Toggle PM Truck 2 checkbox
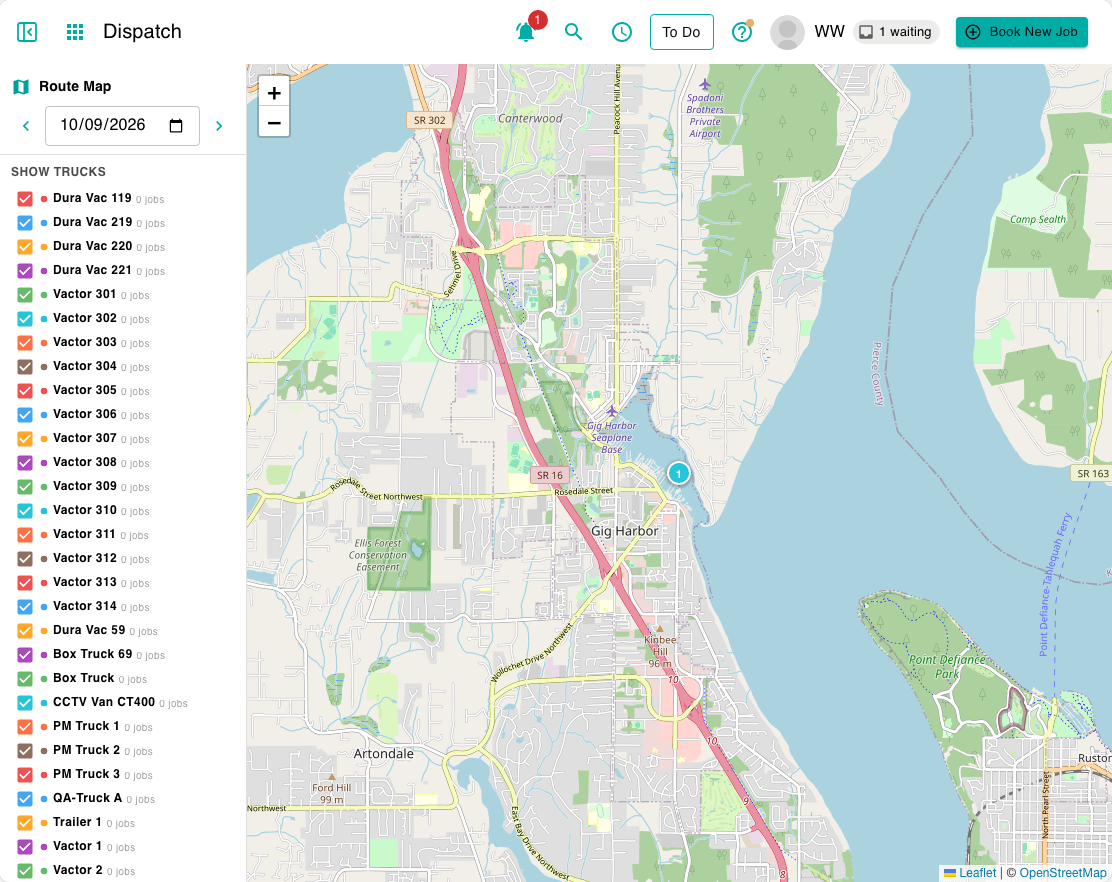Screen dimensions: 1112x882 (x=25, y=751)
